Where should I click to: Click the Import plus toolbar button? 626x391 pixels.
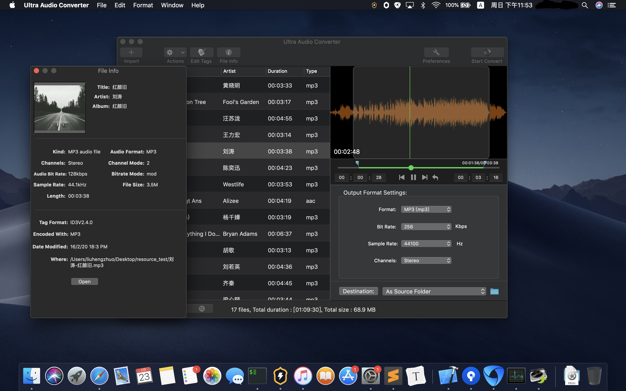pos(131,52)
